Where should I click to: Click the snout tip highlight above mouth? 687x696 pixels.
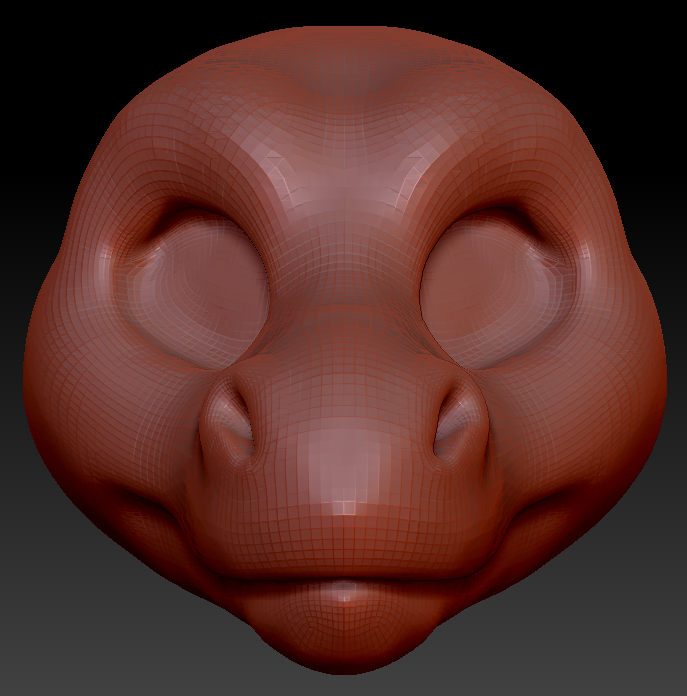346,507
